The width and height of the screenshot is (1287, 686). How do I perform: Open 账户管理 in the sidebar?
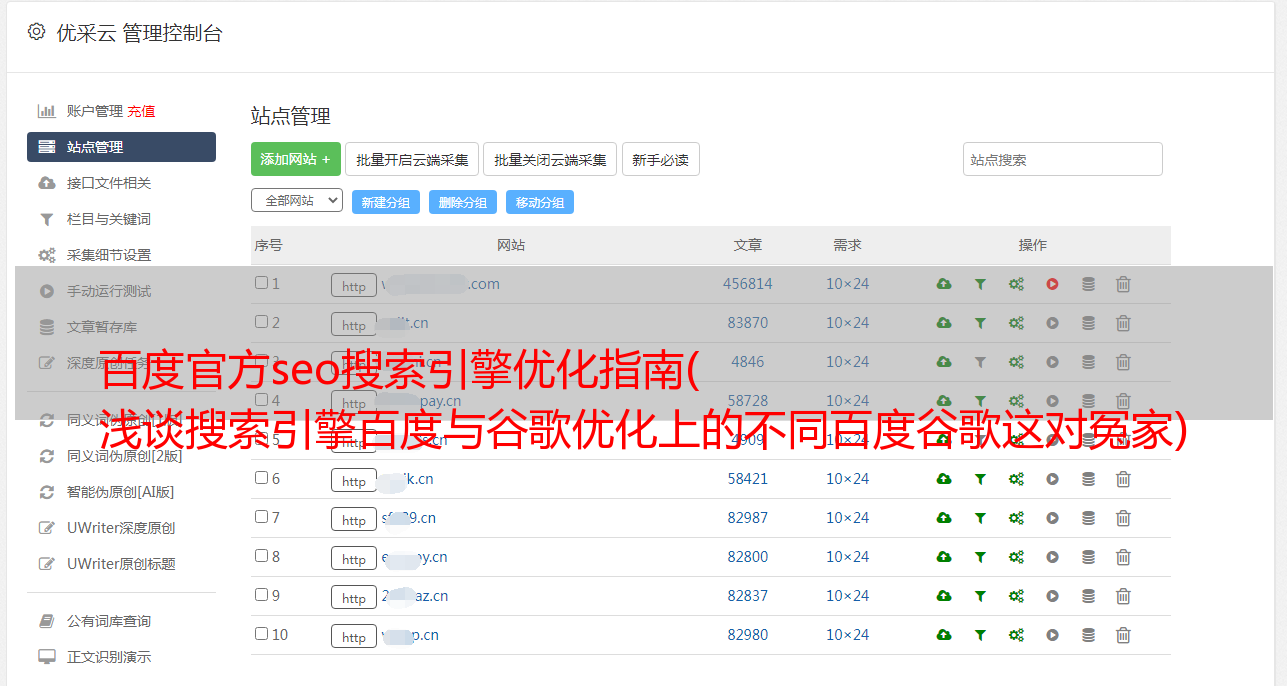(x=95, y=111)
